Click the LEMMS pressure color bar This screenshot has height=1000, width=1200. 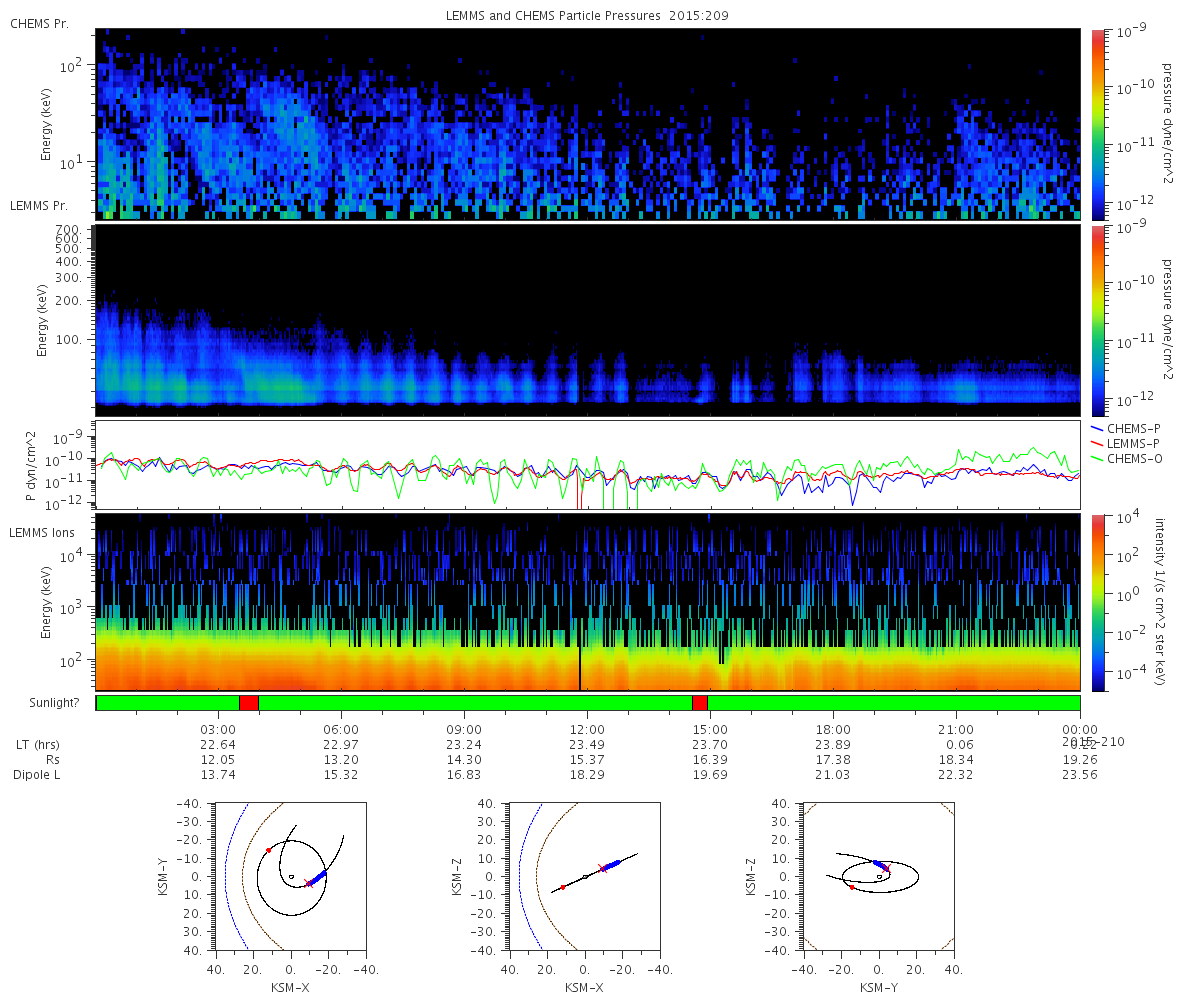[x=1099, y=321]
